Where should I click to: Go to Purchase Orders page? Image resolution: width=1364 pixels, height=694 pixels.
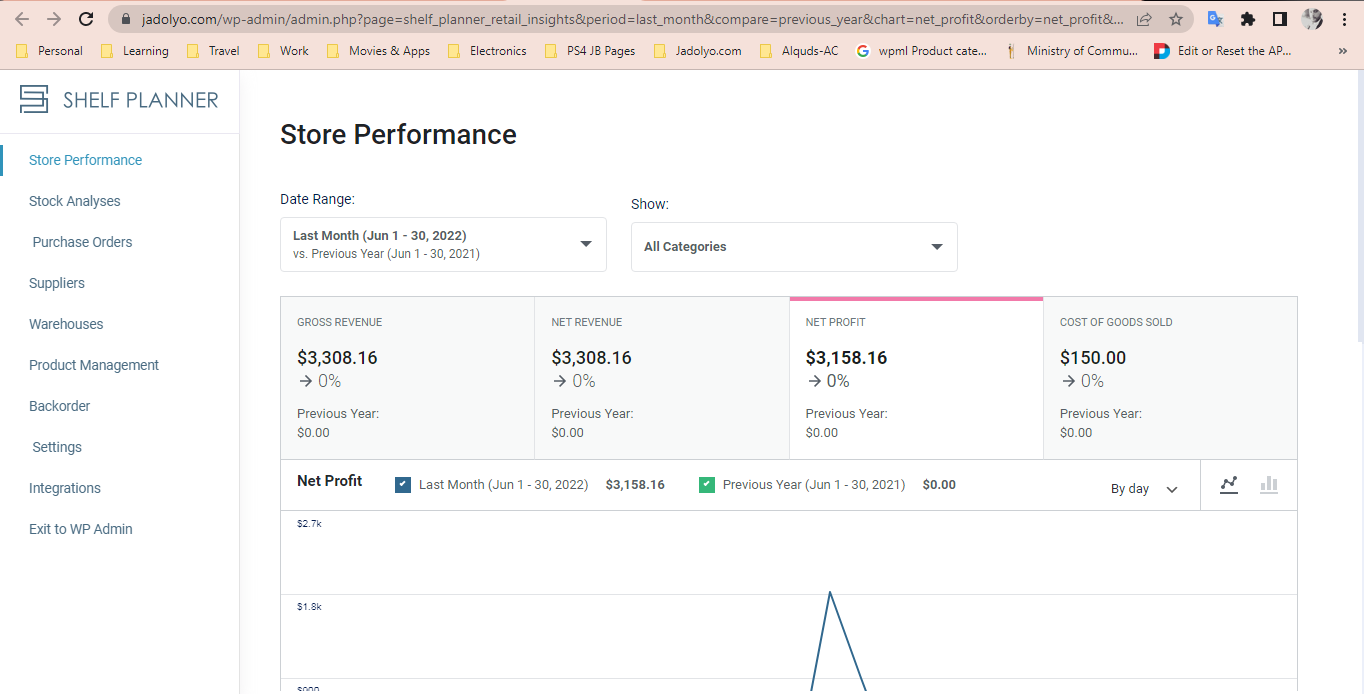point(82,242)
